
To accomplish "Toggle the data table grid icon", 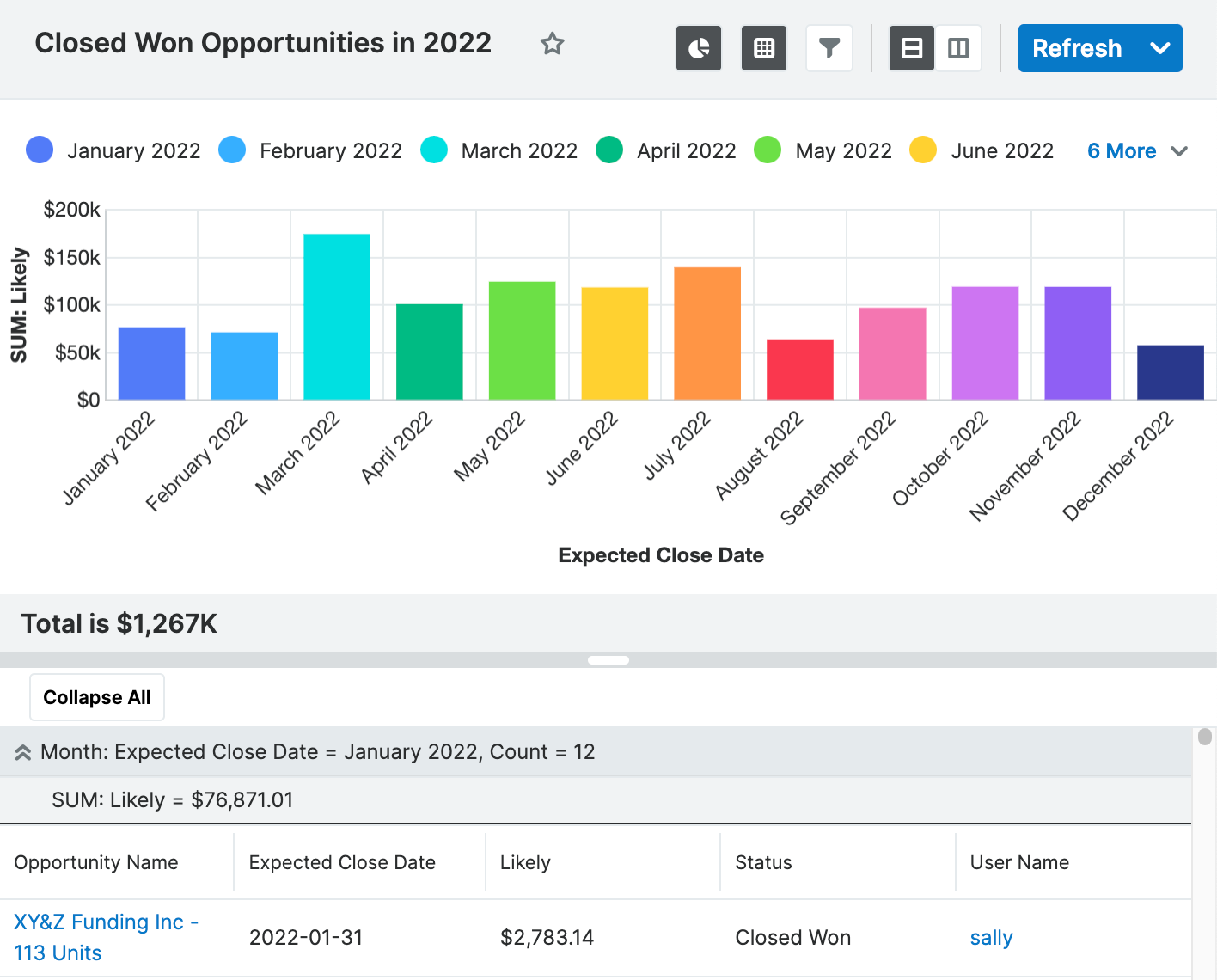I will pyautogui.click(x=764, y=48).
